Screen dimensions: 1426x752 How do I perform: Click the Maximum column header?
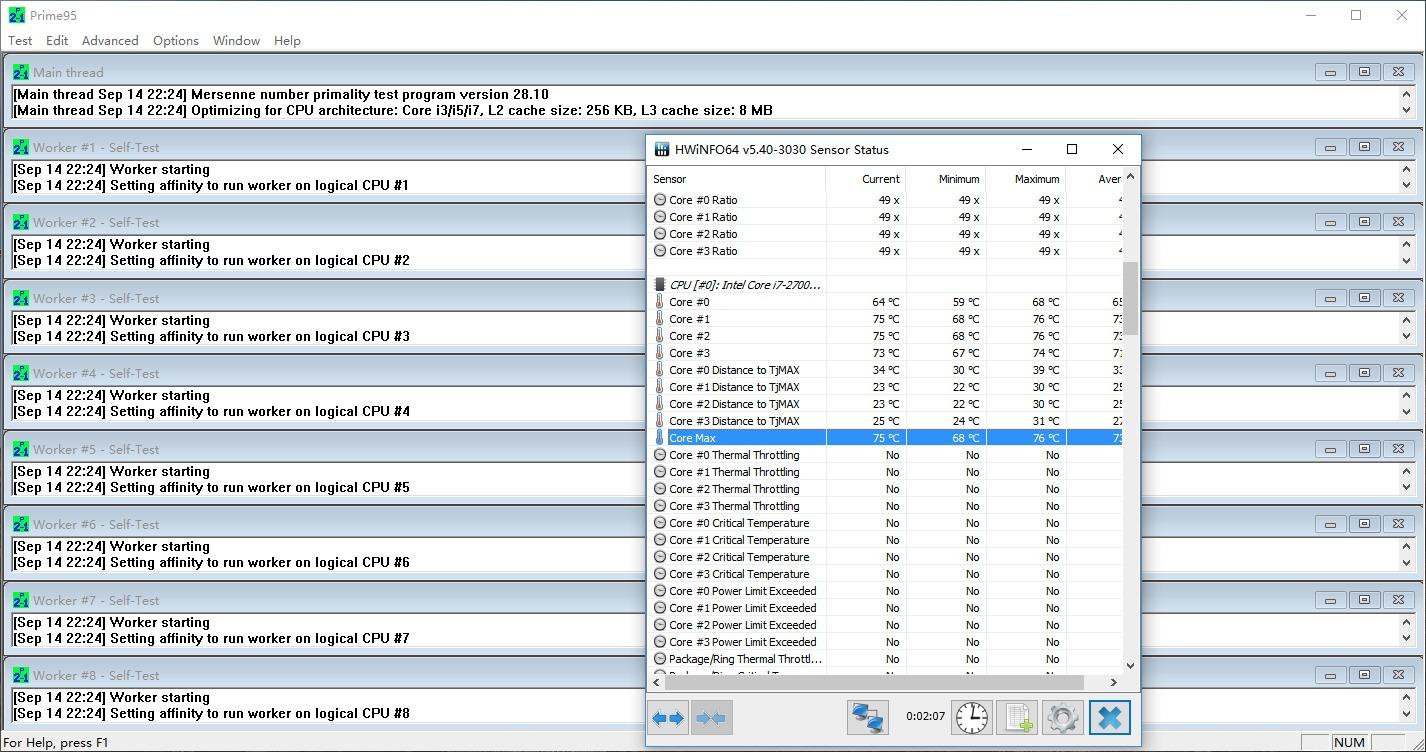(x=1026, y=179)
